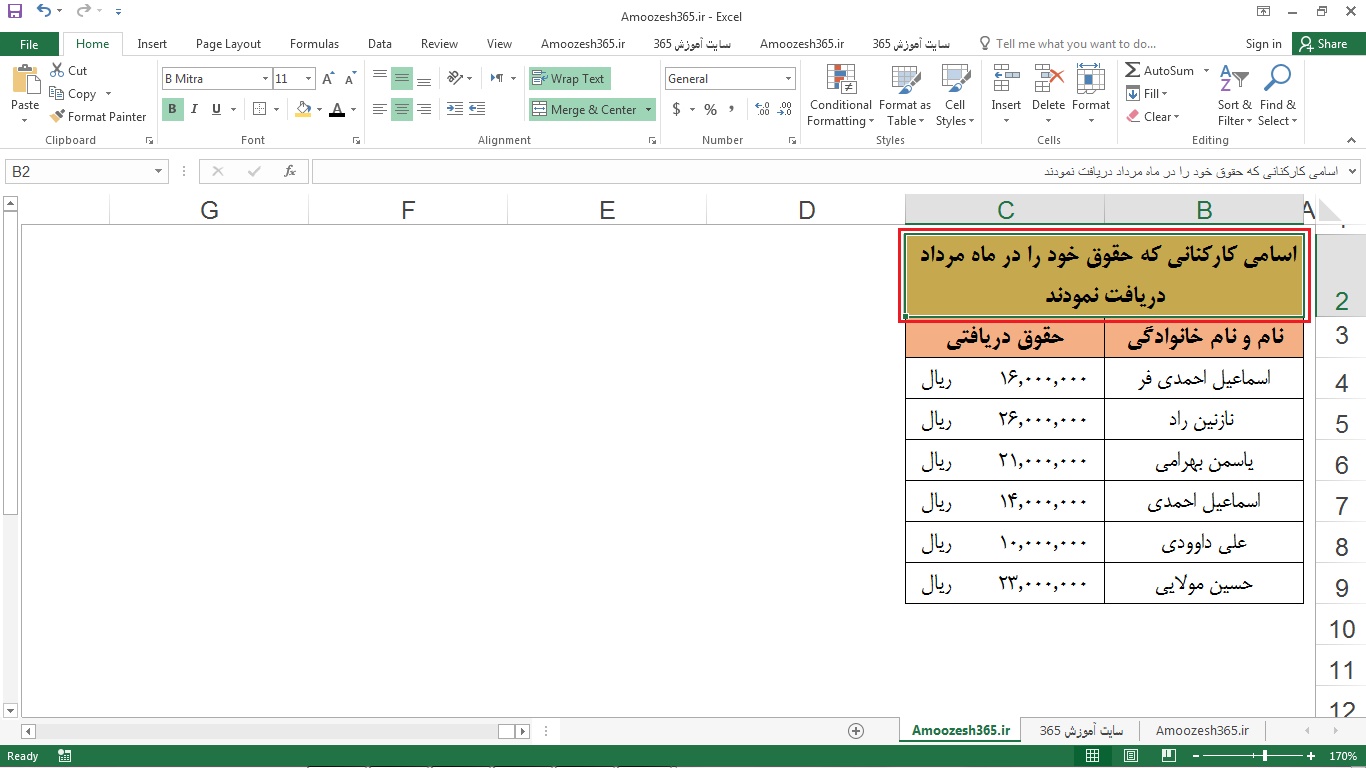Click Sign in

click(x=1263, y=44)
